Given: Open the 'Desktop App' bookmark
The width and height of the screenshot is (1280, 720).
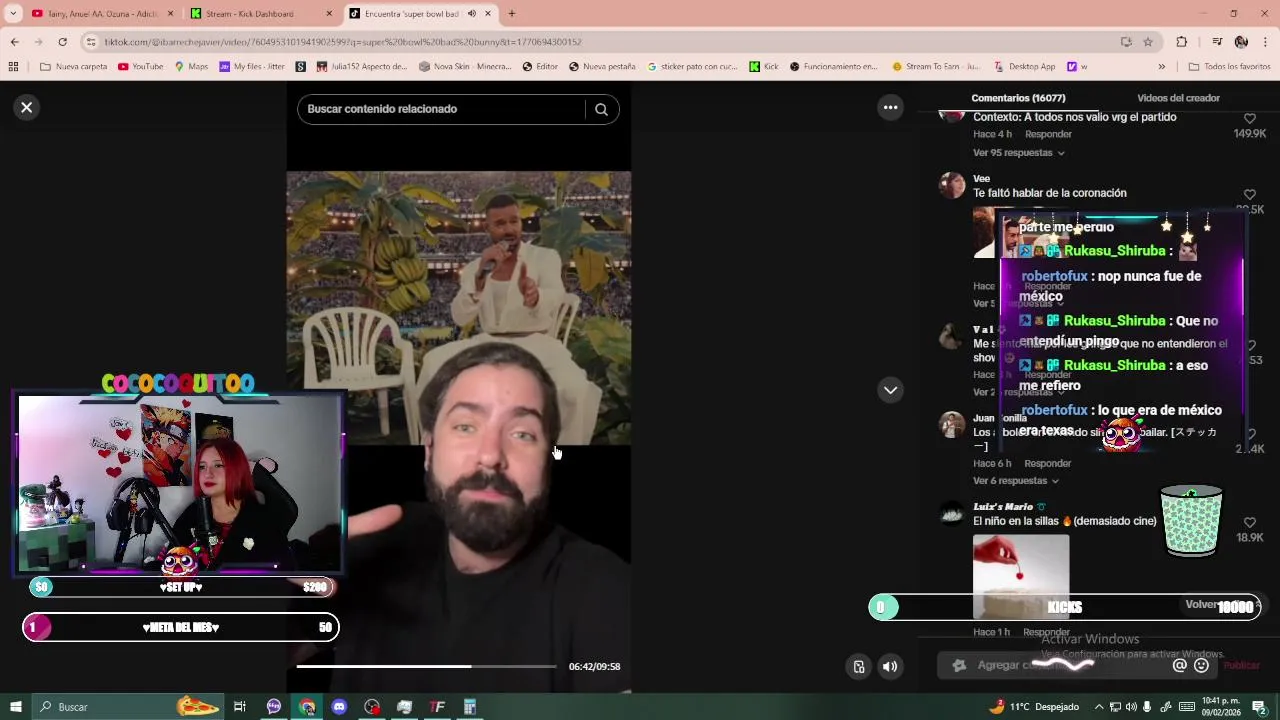Looking at the screenshot, I should [x=1025, y=67].
